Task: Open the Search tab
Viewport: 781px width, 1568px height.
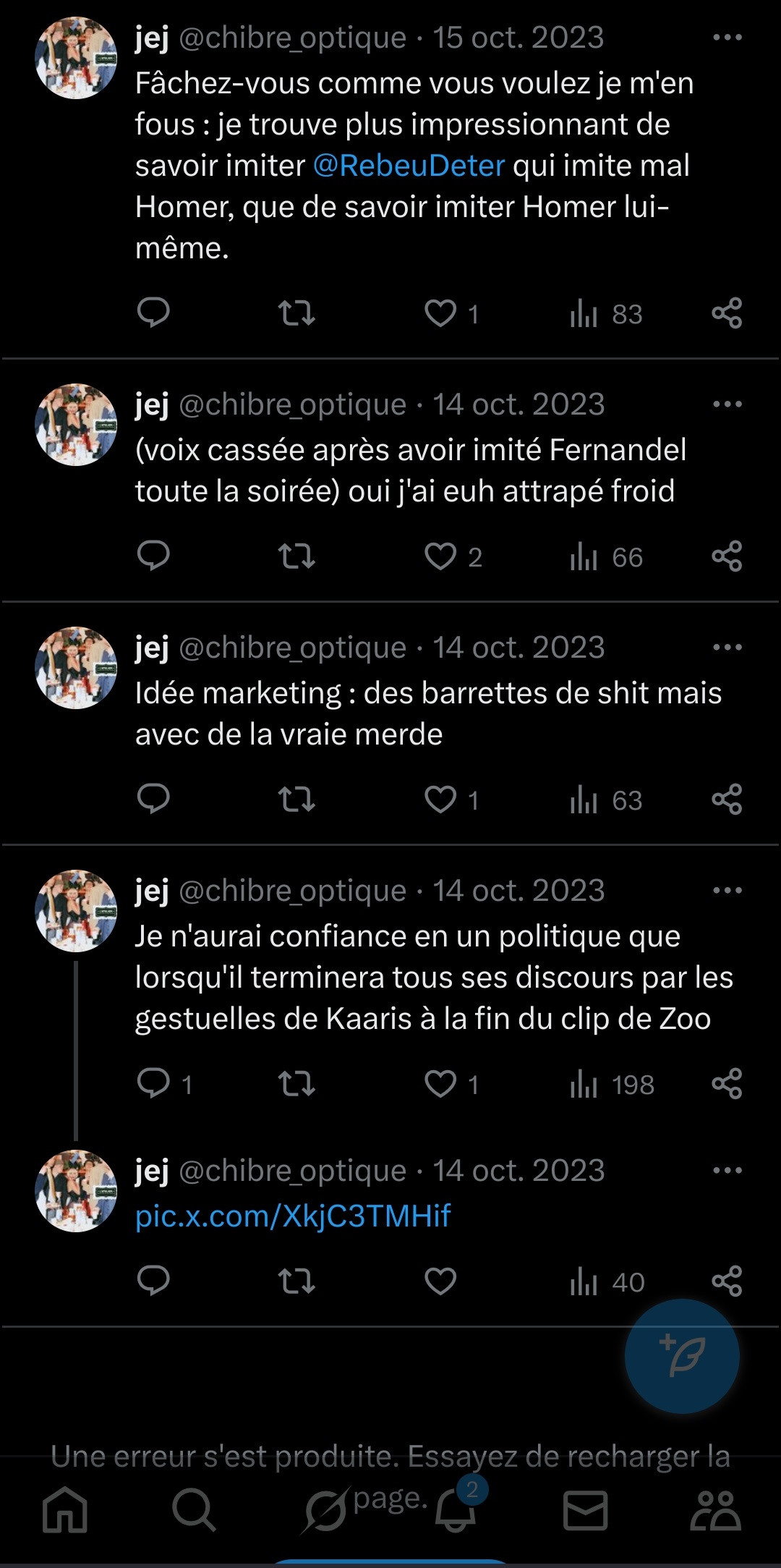Action: pos(194,1510)
